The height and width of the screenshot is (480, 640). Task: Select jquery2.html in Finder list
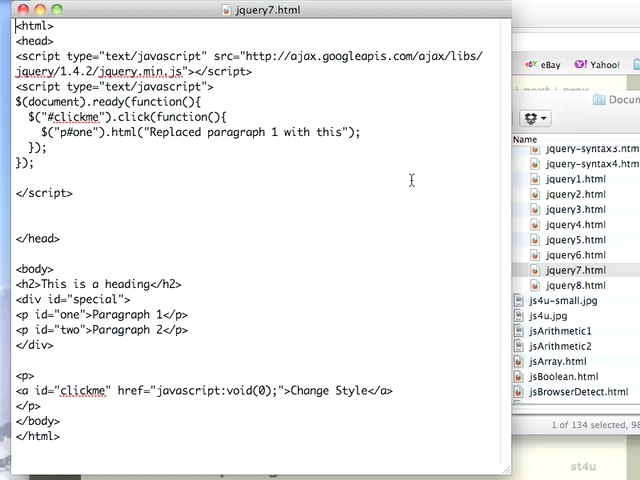point(576,194)
